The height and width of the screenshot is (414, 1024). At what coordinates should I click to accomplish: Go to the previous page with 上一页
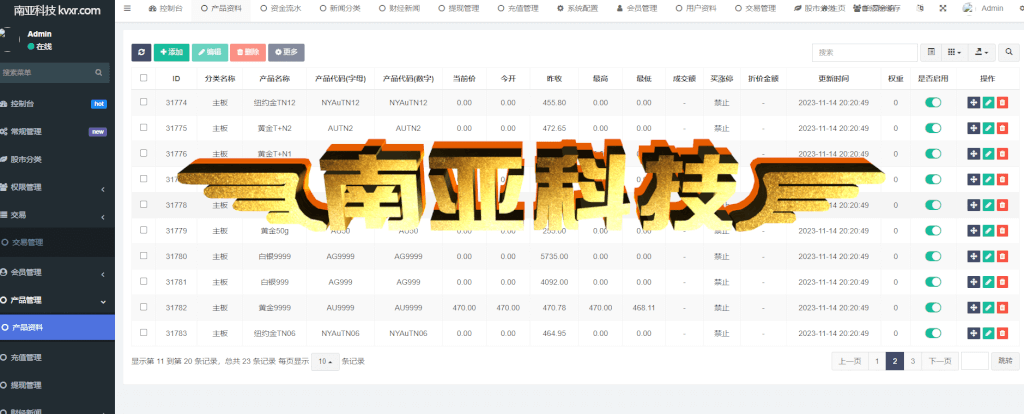click(x=850, y=360)
